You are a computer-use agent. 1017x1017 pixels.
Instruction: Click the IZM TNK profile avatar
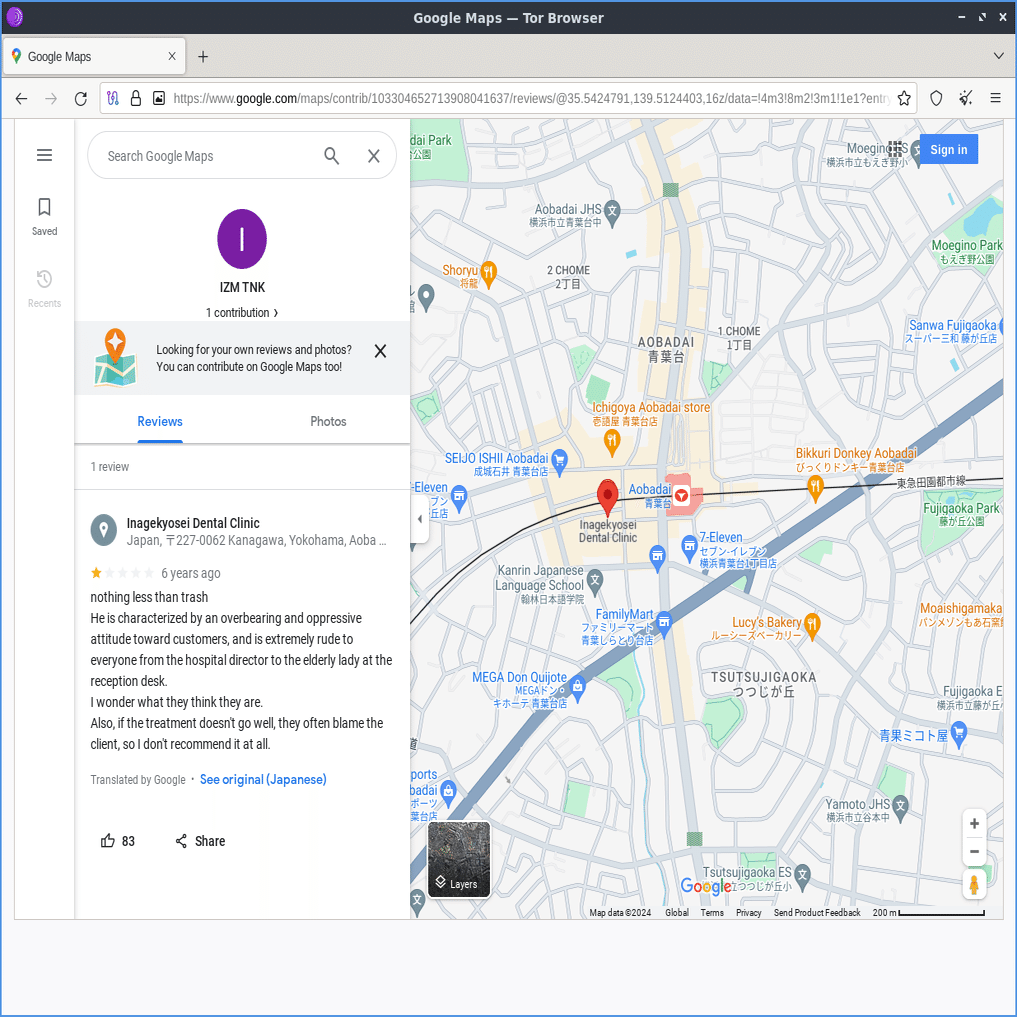[x=242, y=239]
